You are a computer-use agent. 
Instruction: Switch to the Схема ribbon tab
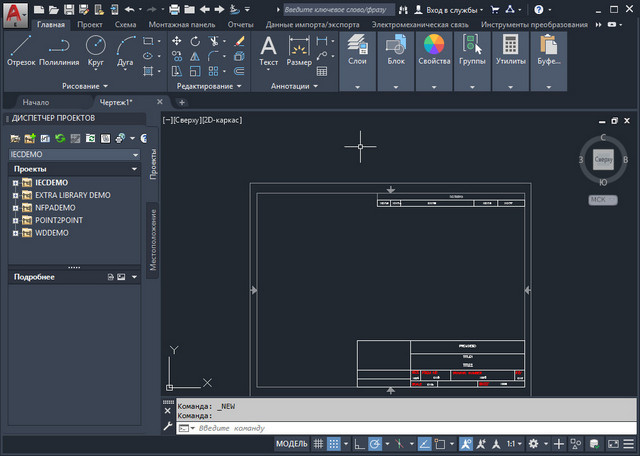coord(126,24)
